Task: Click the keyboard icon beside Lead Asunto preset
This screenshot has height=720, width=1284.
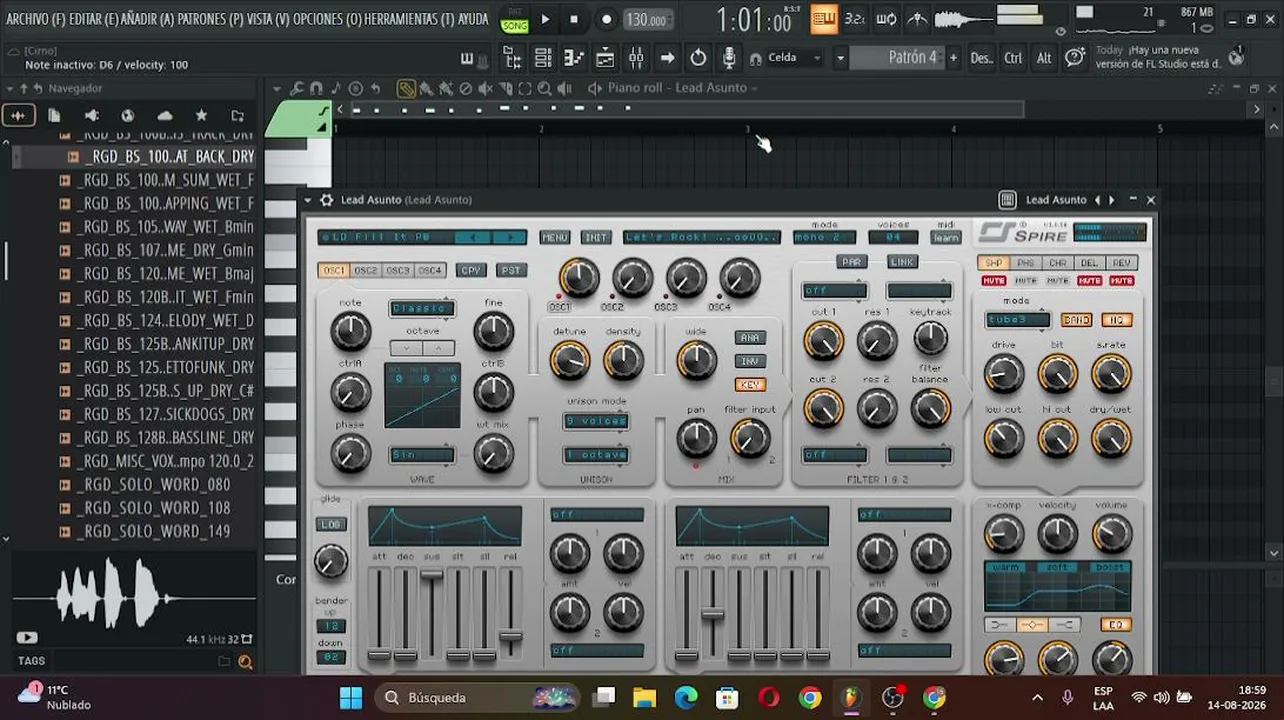Action: [1008, 200]
